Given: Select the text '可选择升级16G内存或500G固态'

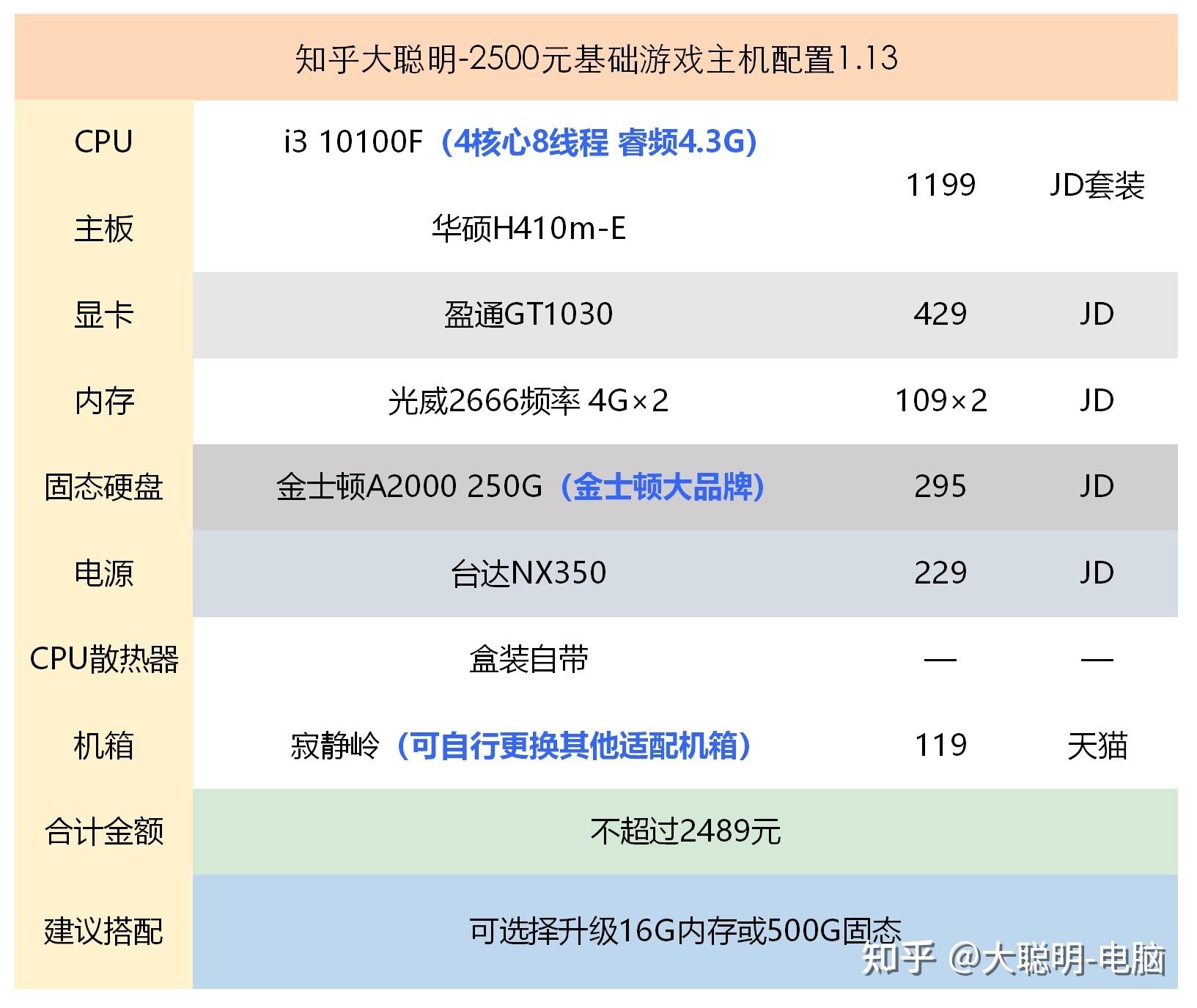Looking at the screenshot, I should (x=685, y=931).
